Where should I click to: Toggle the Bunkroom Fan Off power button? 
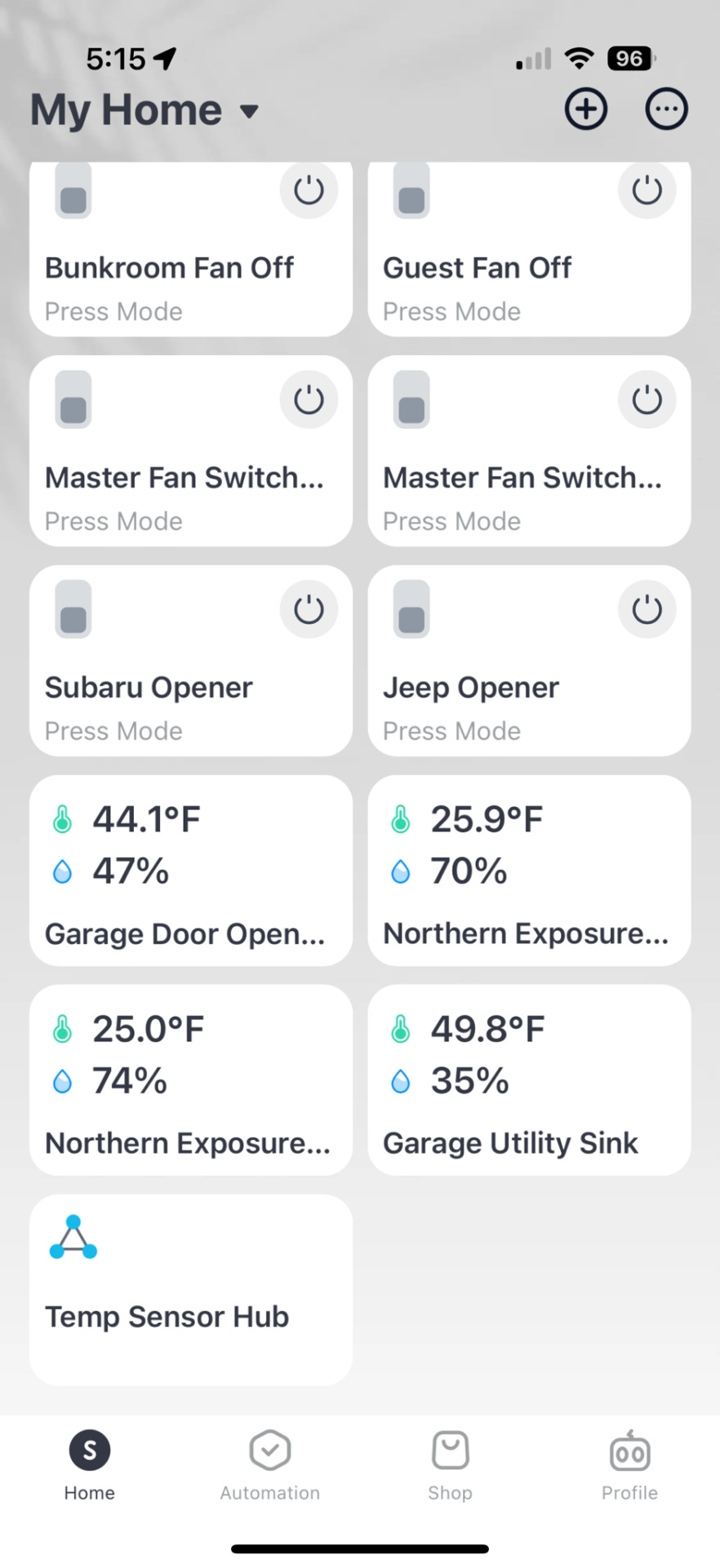[309, 191]
